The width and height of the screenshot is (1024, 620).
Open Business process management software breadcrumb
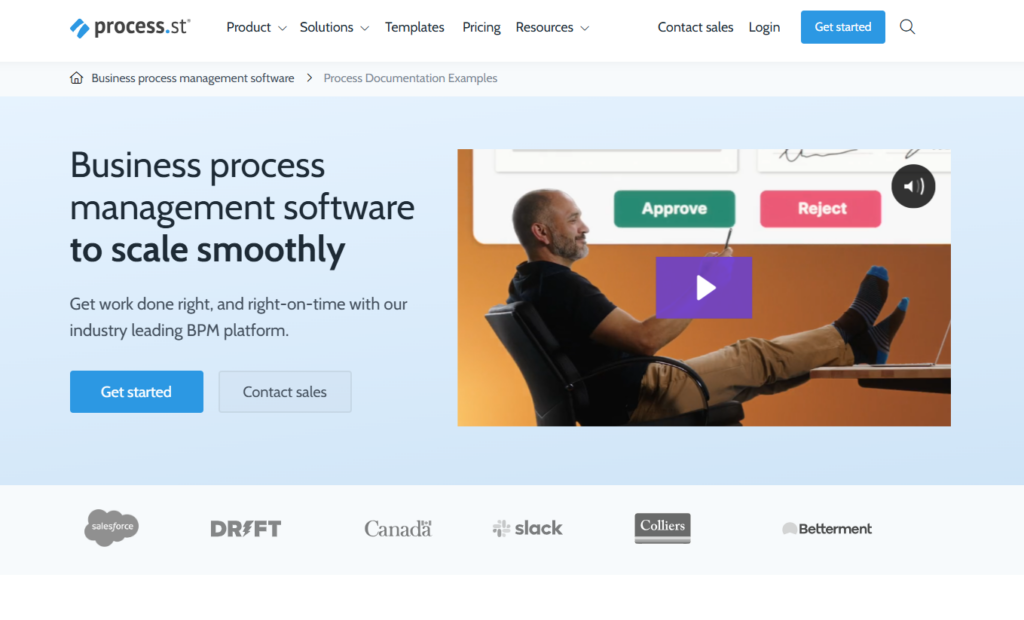[193, 78]
